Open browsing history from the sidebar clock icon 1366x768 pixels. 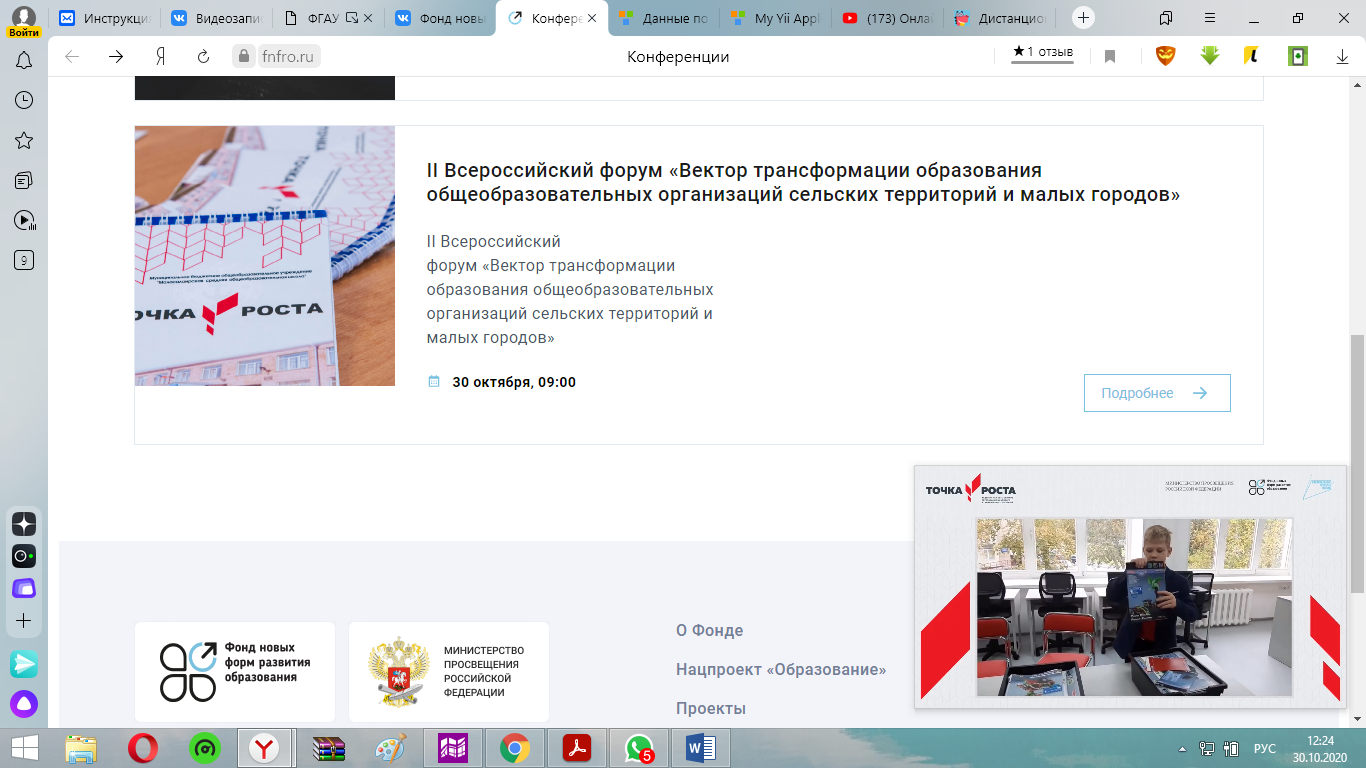24,100
